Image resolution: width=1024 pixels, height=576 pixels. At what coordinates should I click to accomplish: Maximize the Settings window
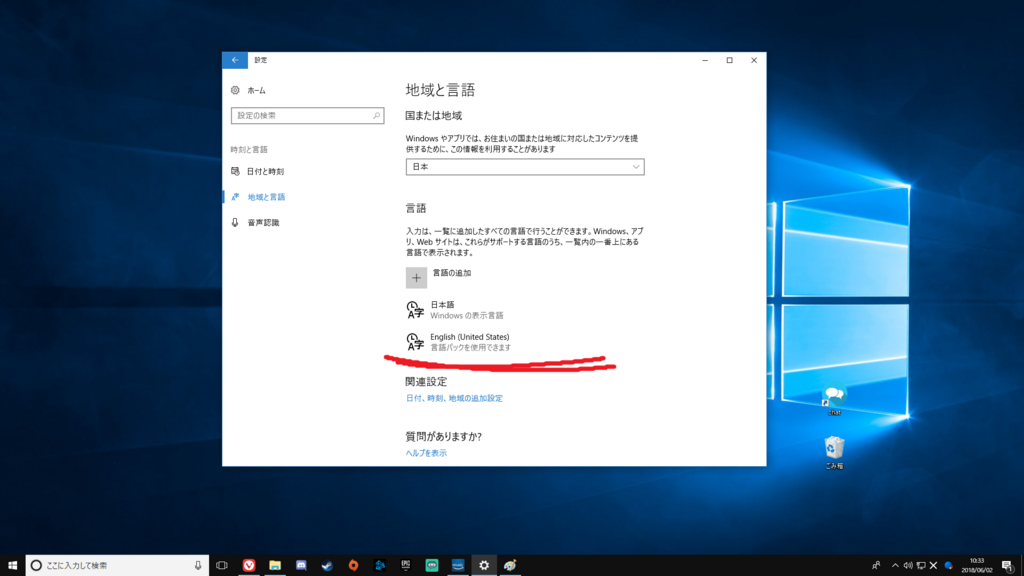pos(729,60)
